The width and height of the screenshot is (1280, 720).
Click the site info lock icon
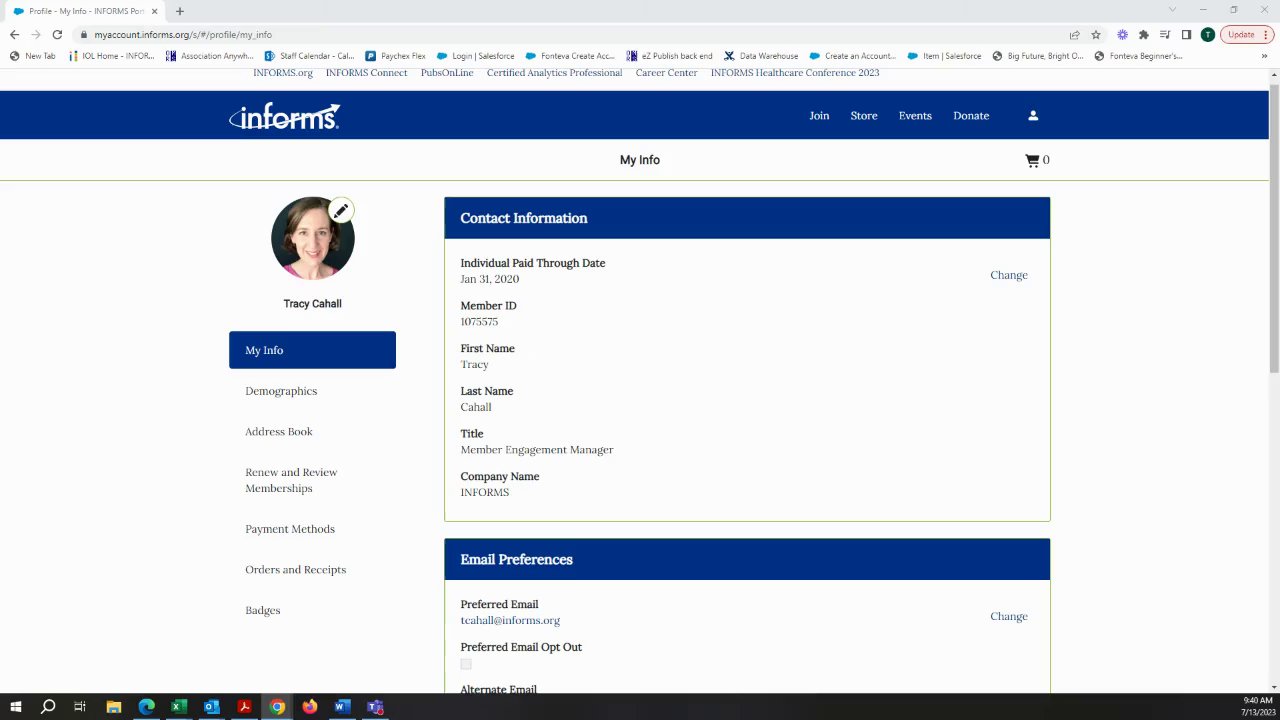click(x=84, y=34)
